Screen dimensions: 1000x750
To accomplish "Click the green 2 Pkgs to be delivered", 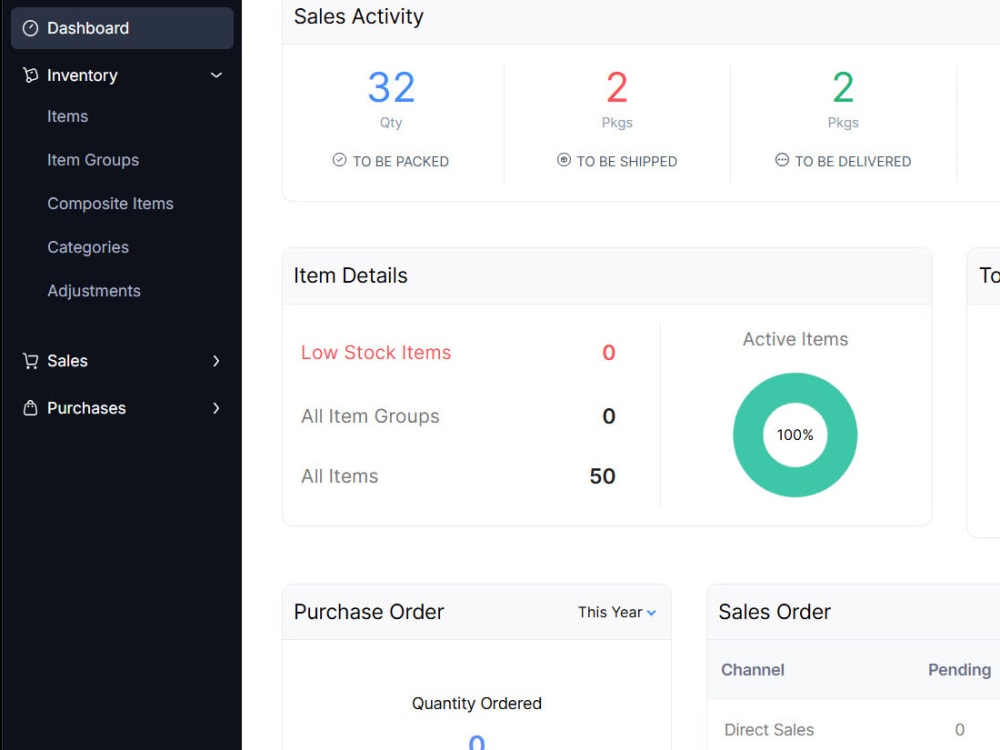I will point(843,87).
